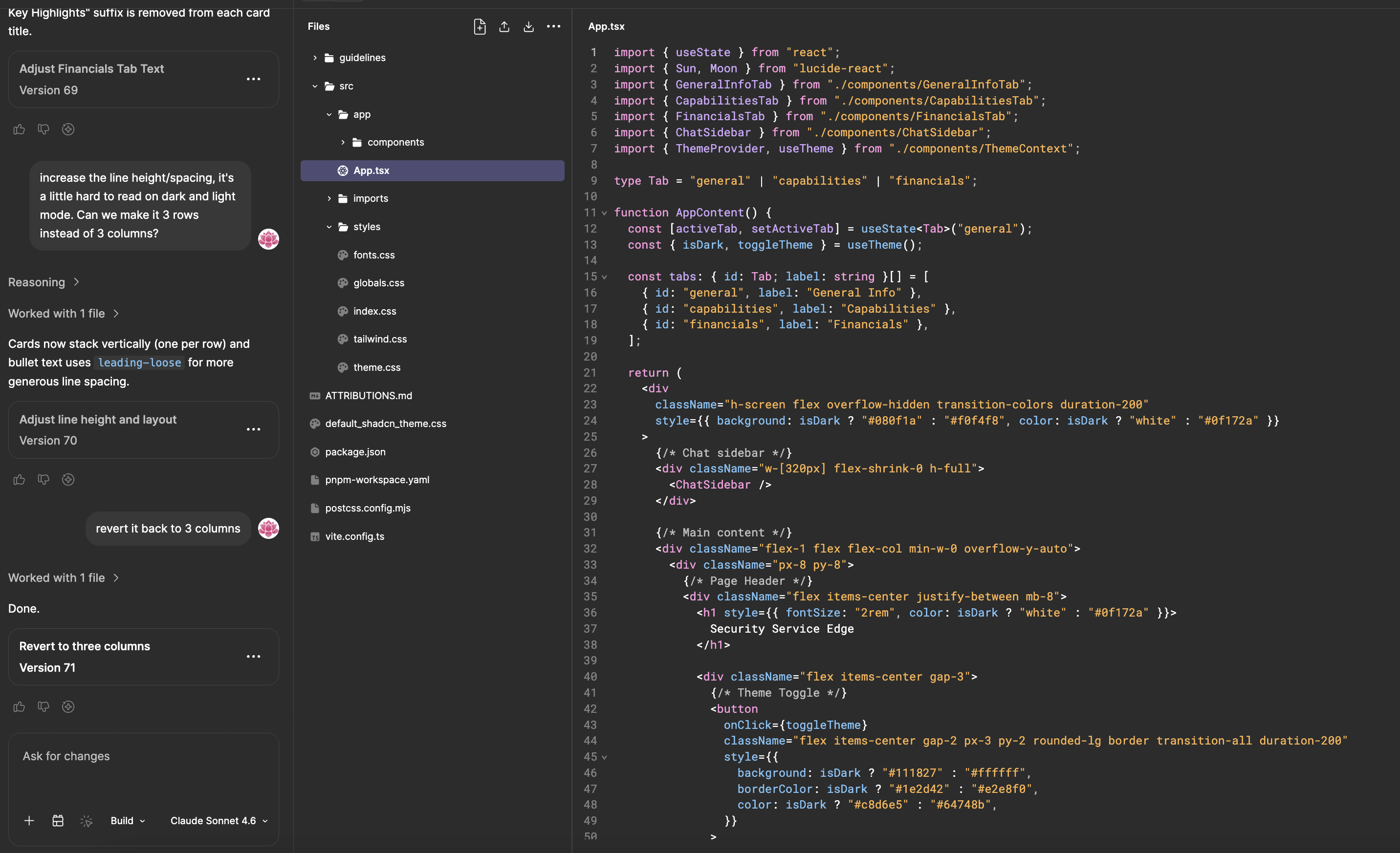Click the upload icon in Files header

(504, 26)
